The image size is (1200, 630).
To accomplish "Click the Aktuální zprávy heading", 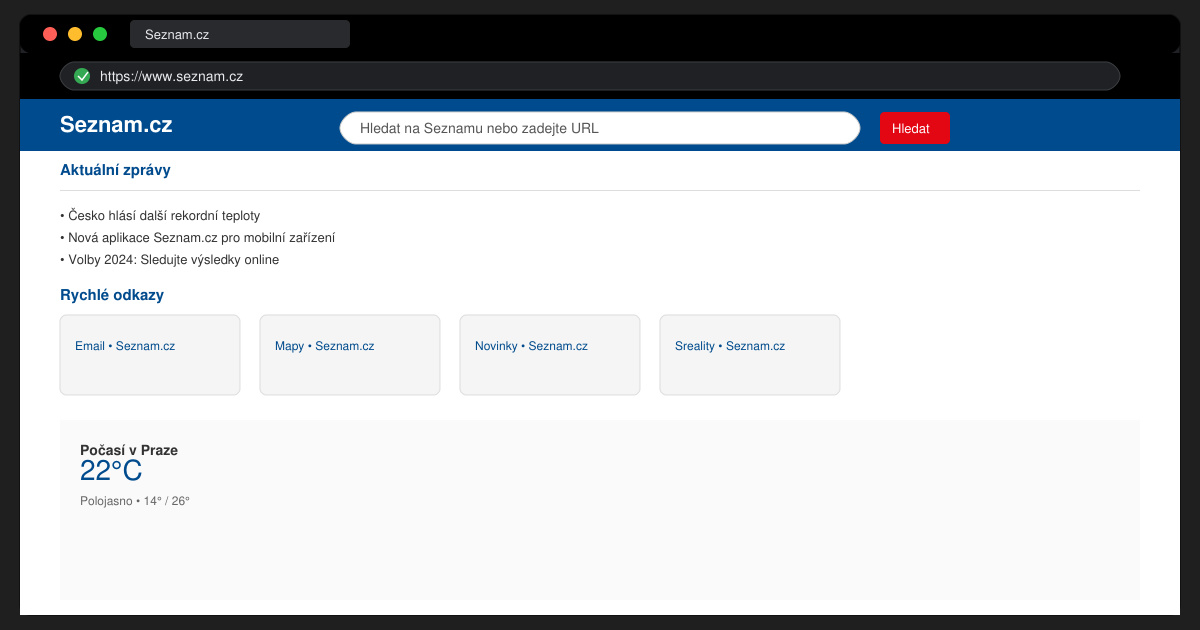I will (115, 170).
